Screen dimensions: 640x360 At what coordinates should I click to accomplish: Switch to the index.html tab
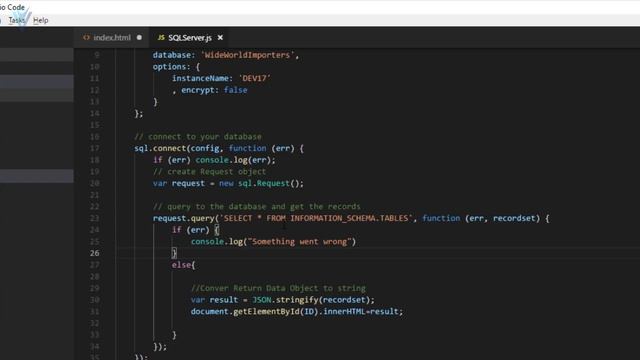112,38
